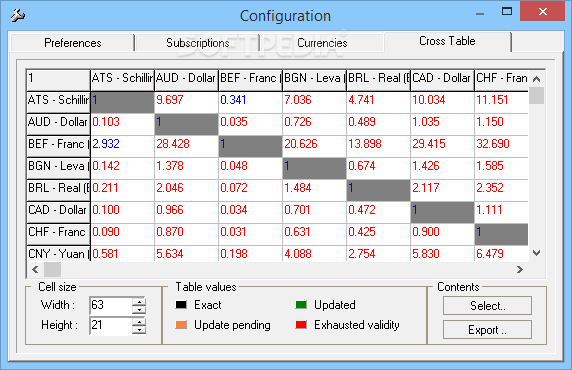Select the cell with value 0.900
Image resolution: width=572 pixels, height=370 pixels.
[x=442, y=234]
